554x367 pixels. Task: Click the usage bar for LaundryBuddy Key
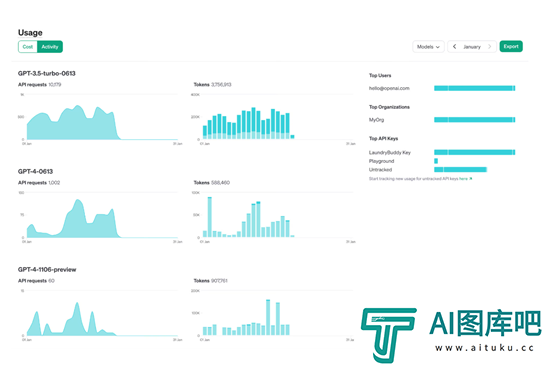pyautogui.click(x=475, y=152)
